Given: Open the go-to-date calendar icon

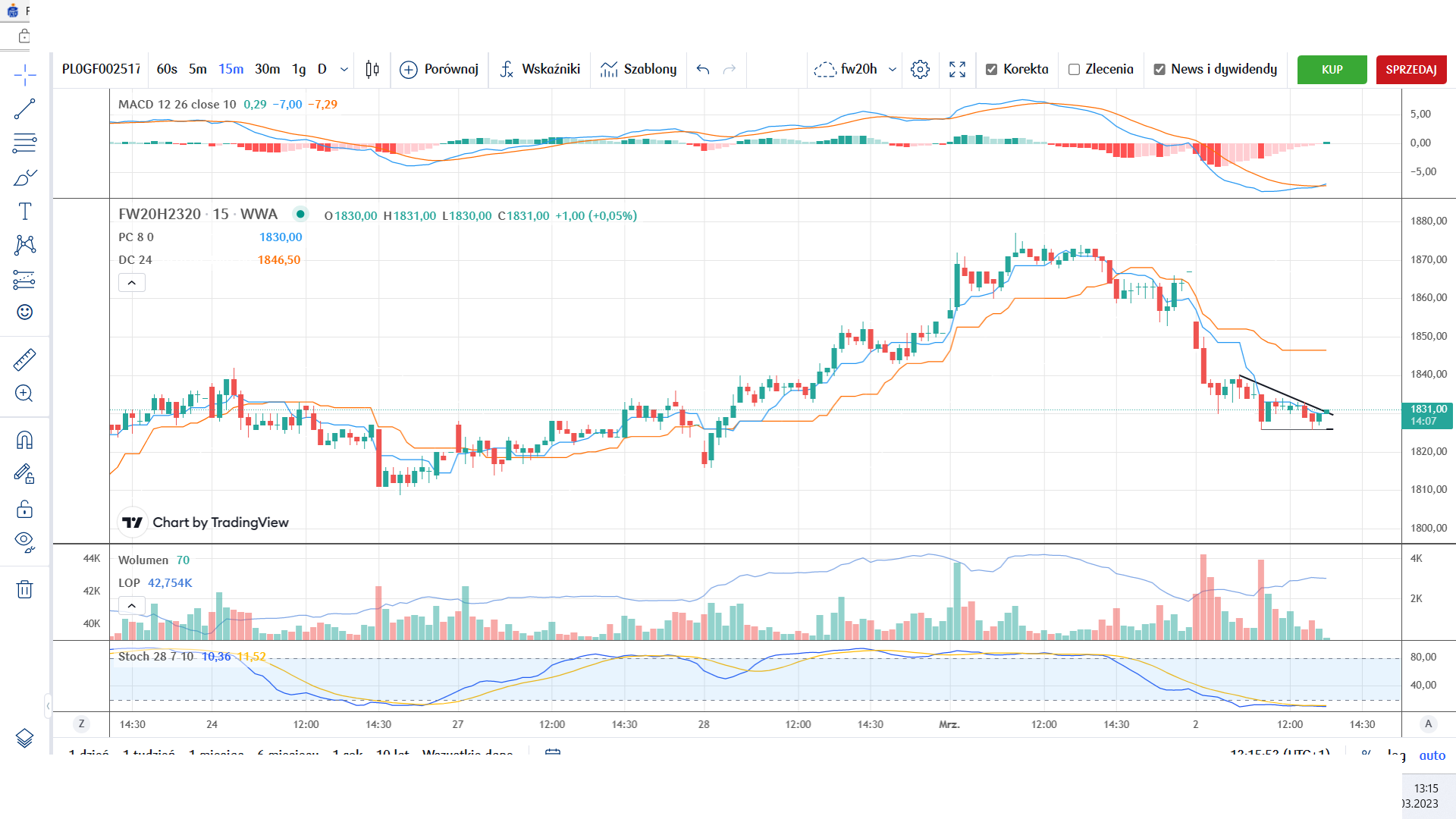Looking at the screenshot, I should pyautogui.click(x=553, y=754).
